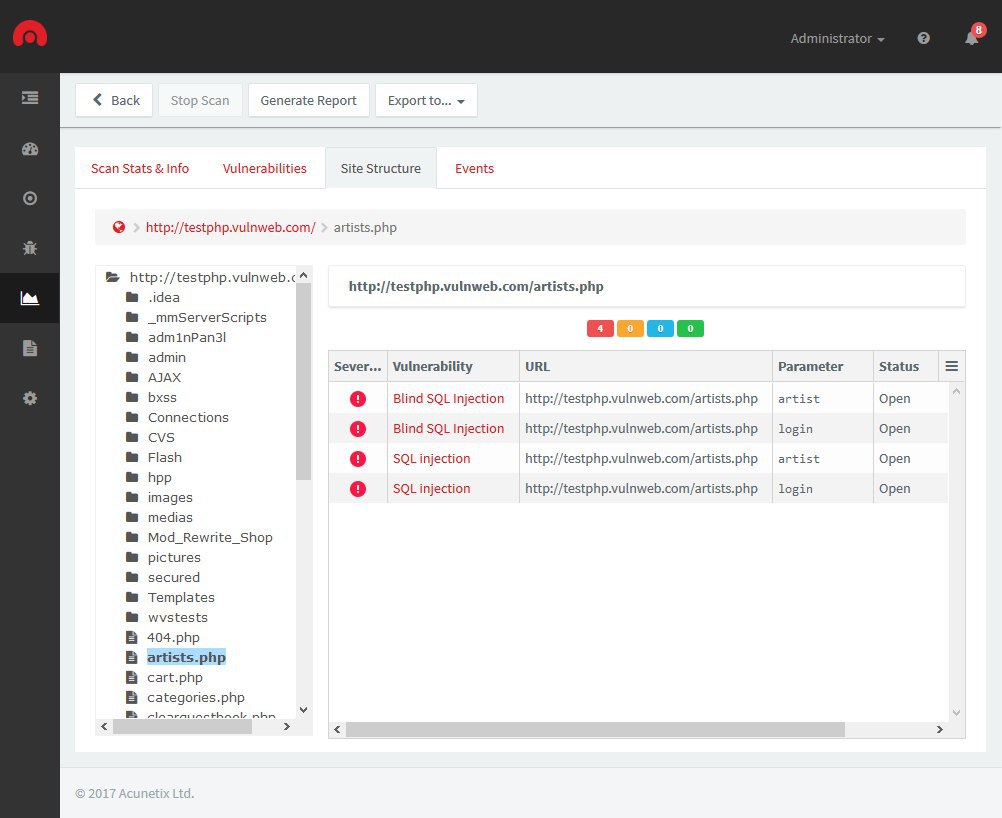This screenshot has width=1002, height=818.
Task: Open the Export to... dropdown
Action: pos(426,100)
